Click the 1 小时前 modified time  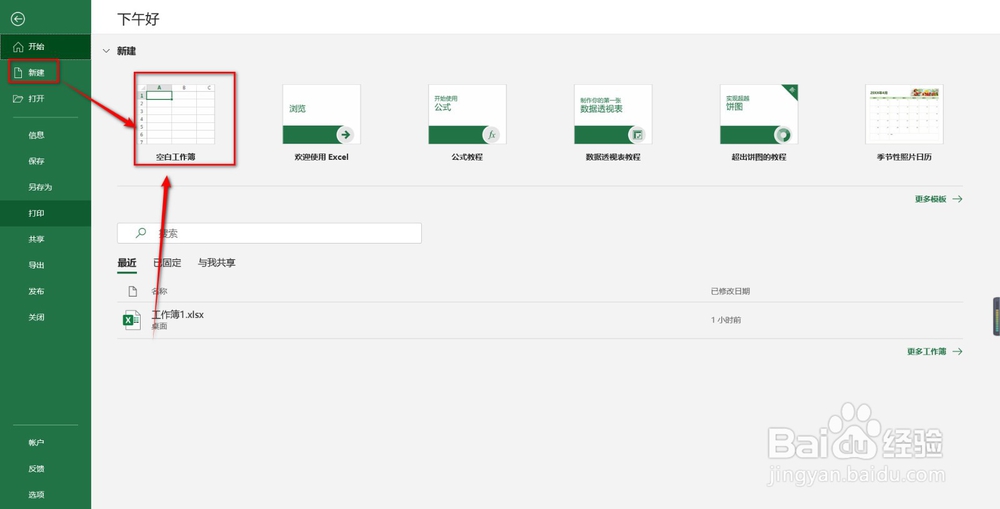(x=726, y=320)
